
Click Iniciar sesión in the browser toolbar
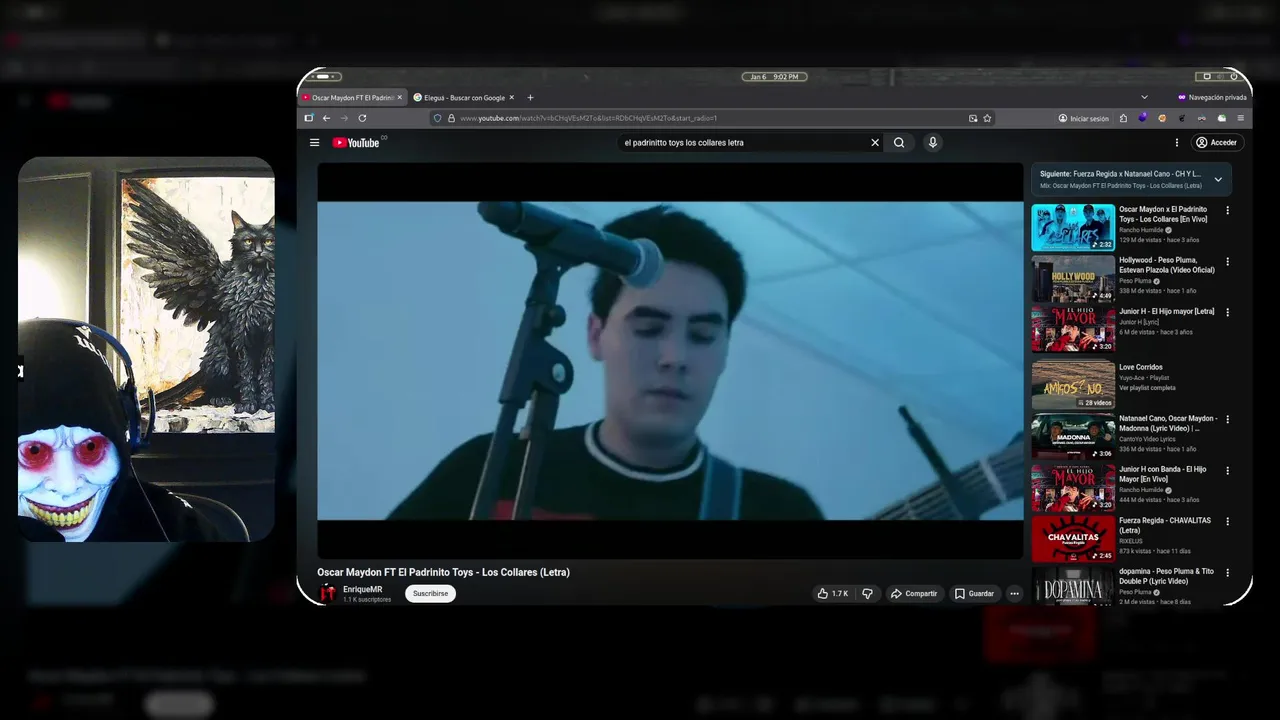tap(1084, 118)
